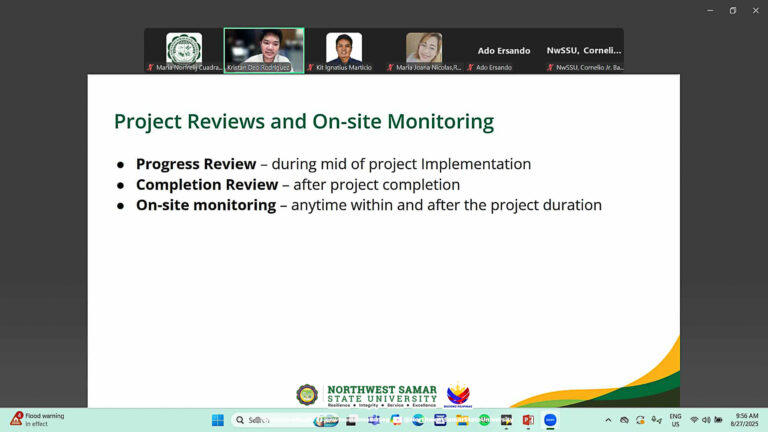Switch to the Zoom taskbar icon
The image size is (768, 432).
tap(550, 420)
